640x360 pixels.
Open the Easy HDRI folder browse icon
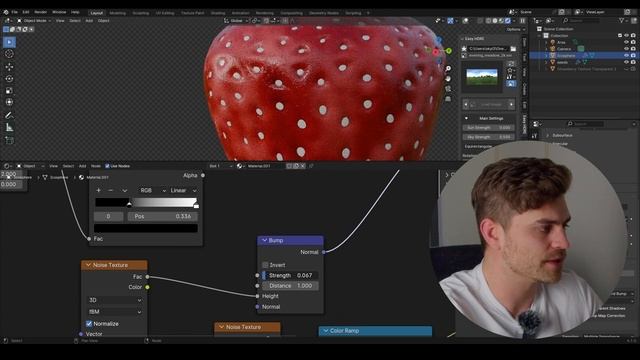pos(513,49)
